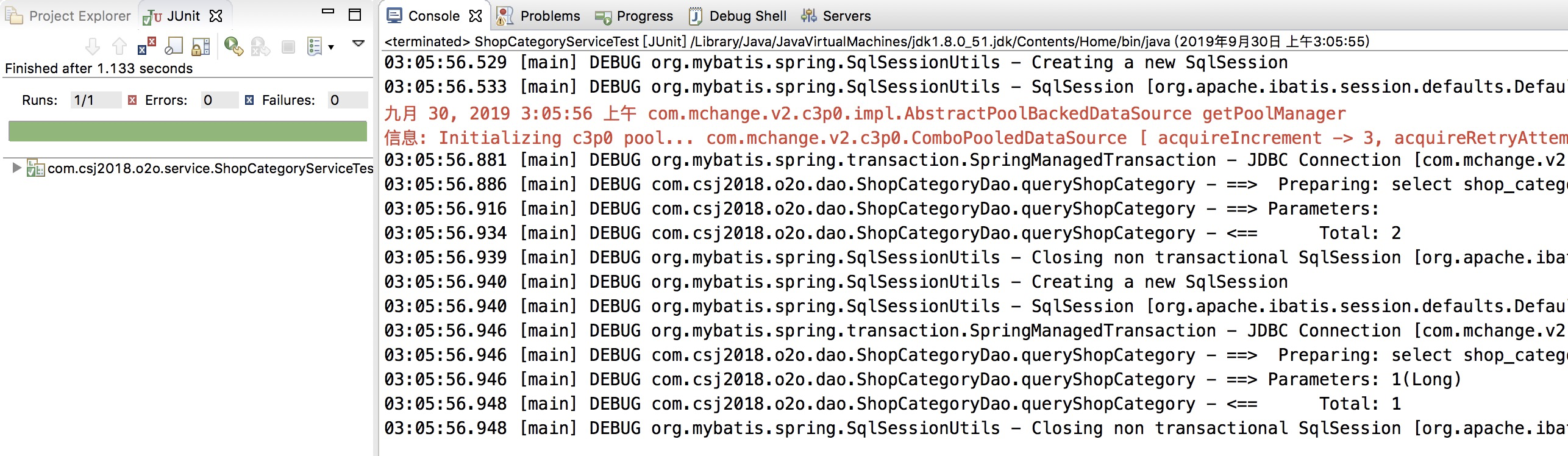
Task: Click the 03:05:56.881 JDBC Connection log line
Action: coord(975,160)
